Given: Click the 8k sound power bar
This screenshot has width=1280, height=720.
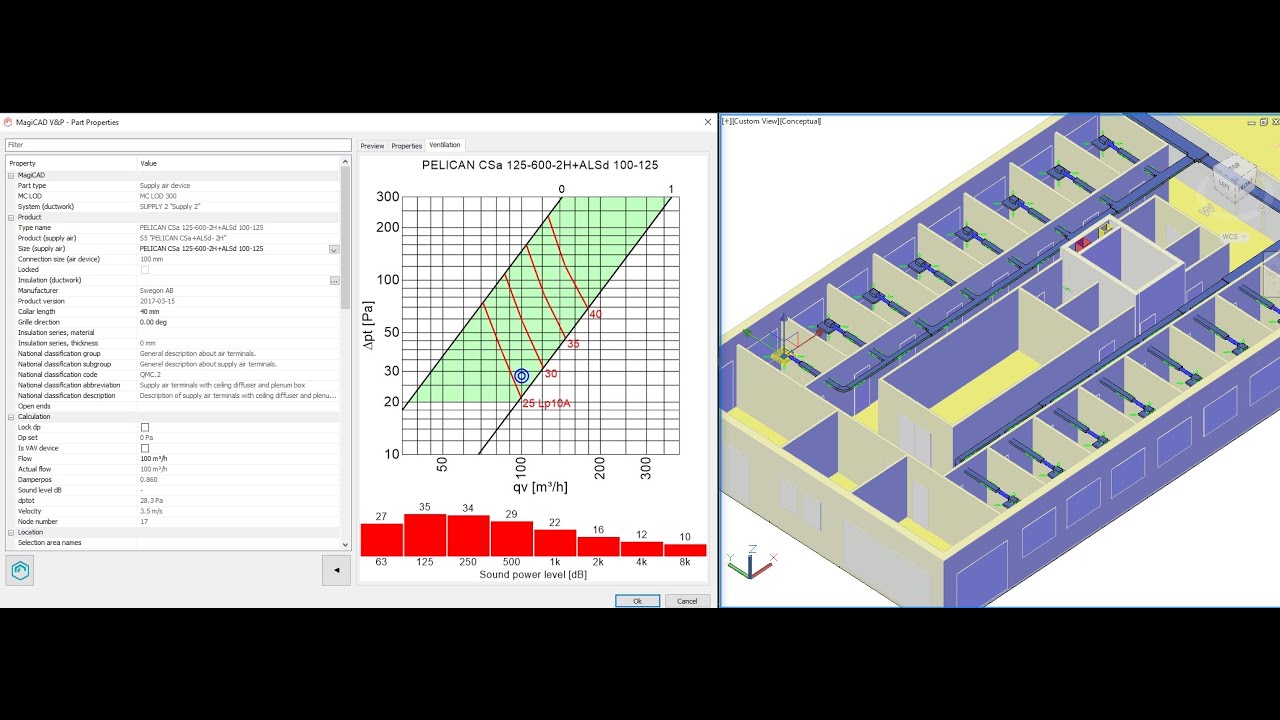Looking at the screenshot, I should coord(685,550).
